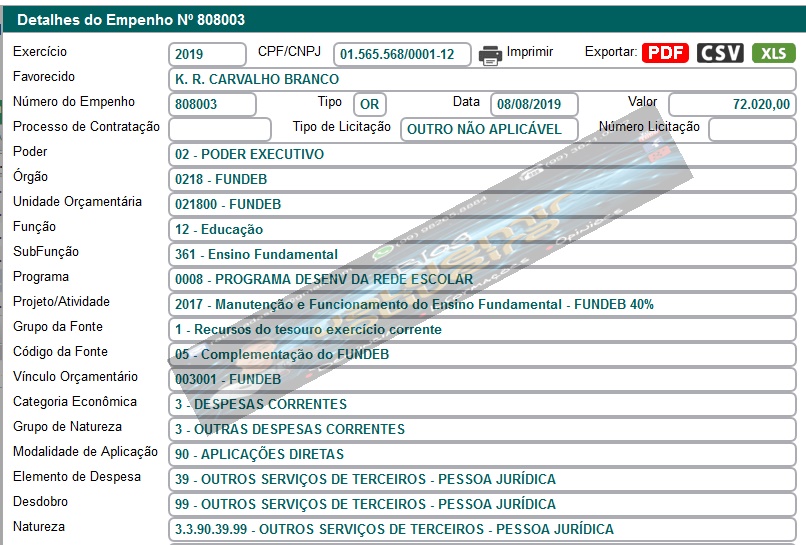The width and height of the screenshot is (806, 545).
Task: Click the Função field 12 - Educação
Action: 482,229
